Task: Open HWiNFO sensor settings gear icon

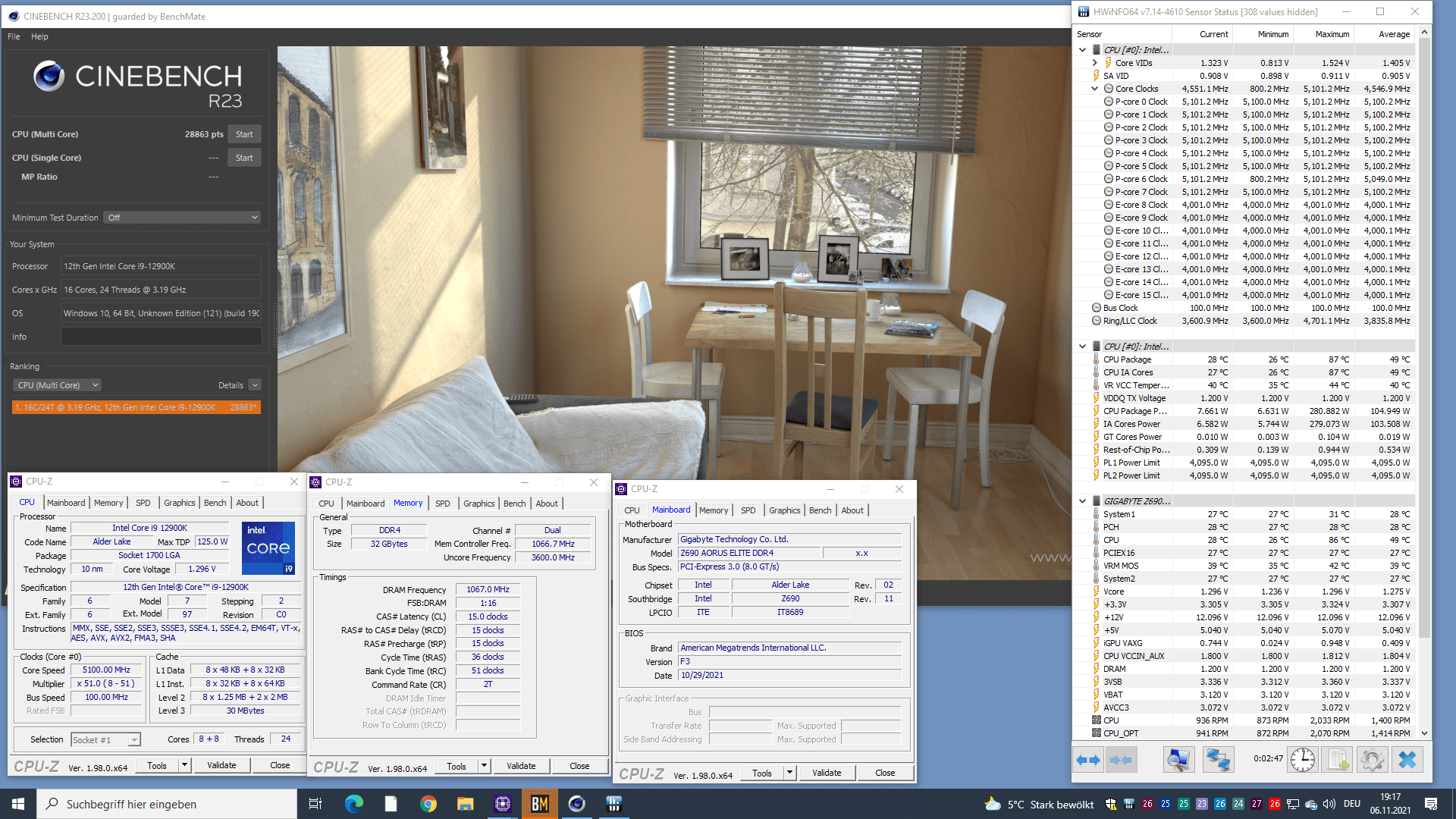Action: click(1372, 760)
